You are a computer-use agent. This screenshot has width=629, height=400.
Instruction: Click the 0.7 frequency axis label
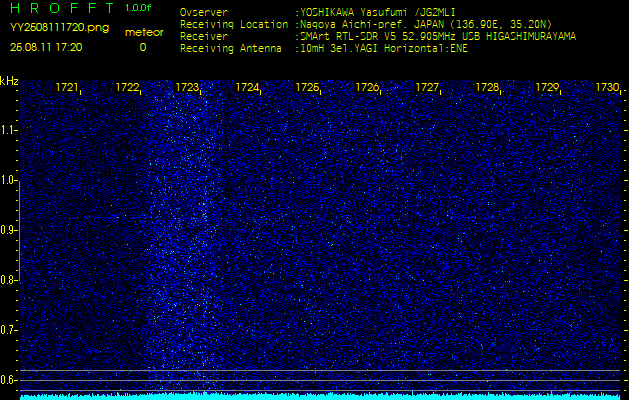tap(7, 330)
